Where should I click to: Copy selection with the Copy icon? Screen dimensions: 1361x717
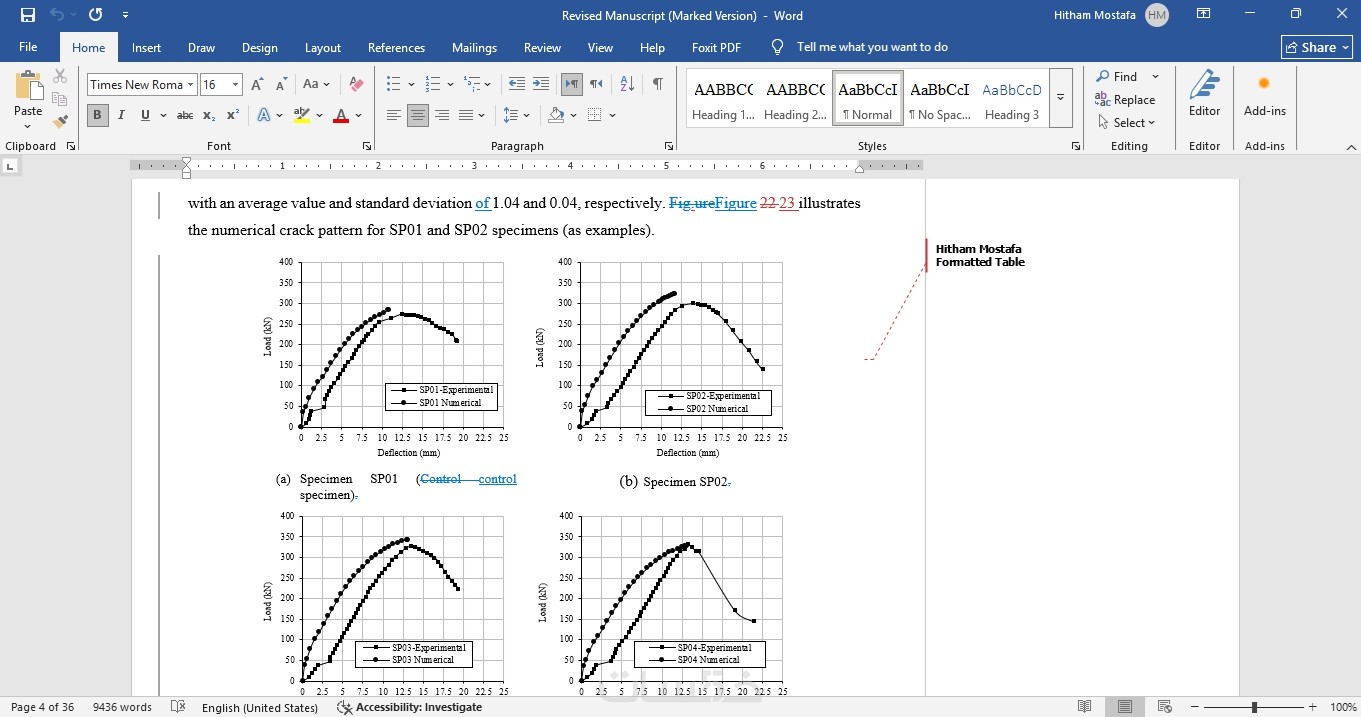[x=60, y=98]
